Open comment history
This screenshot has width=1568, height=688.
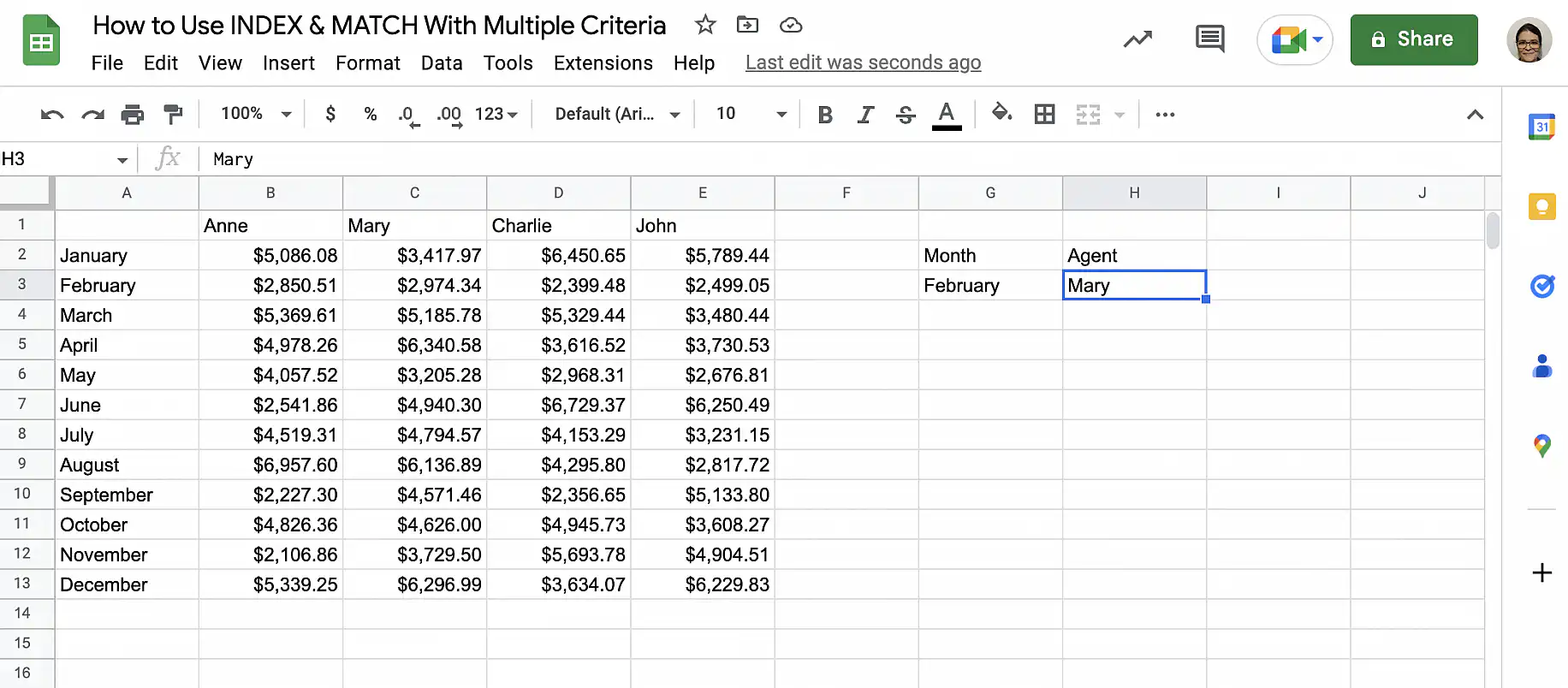1209,39
